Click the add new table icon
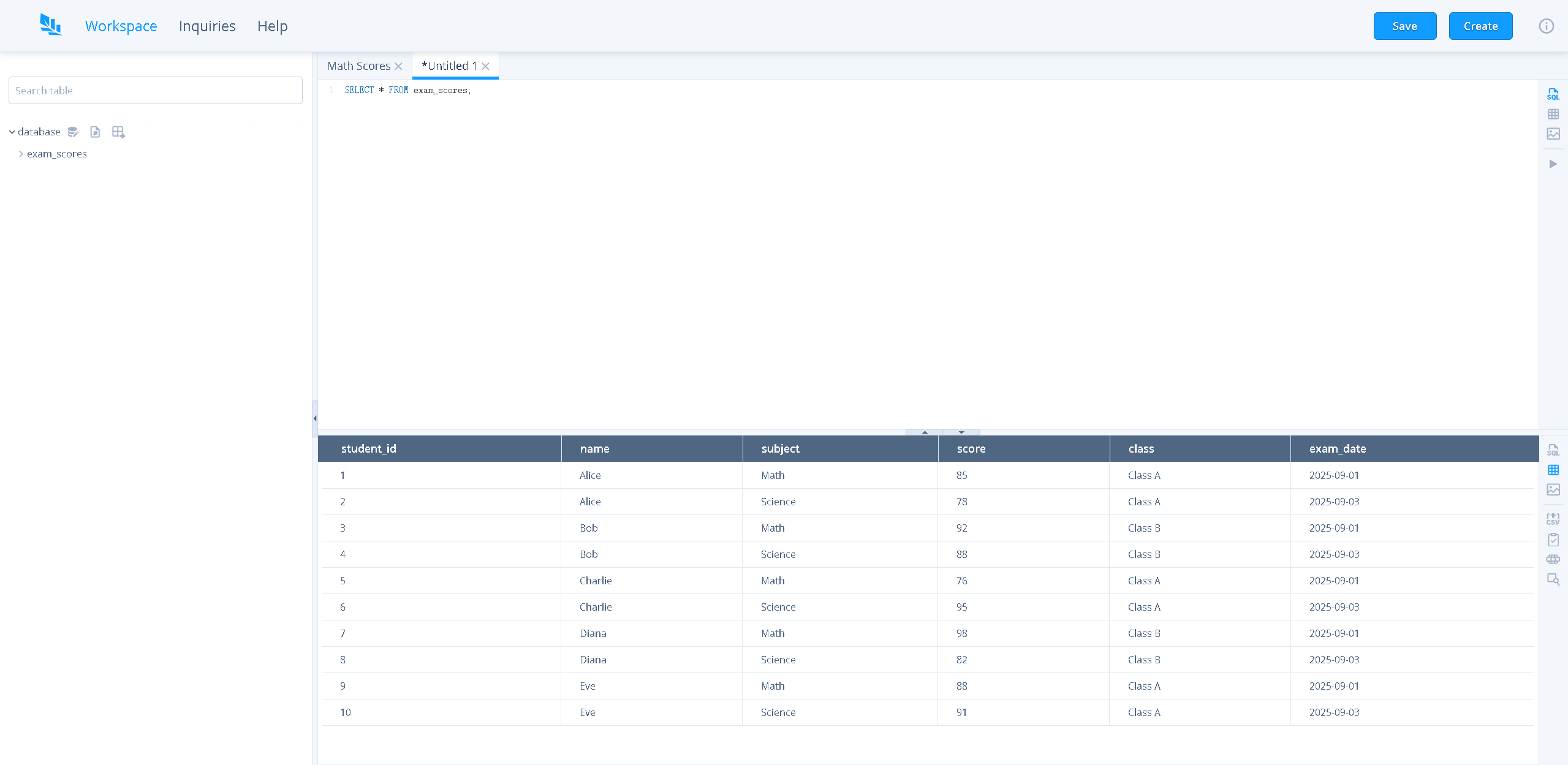This screenshot has width=1568, height=765. (x=118, y=132)
